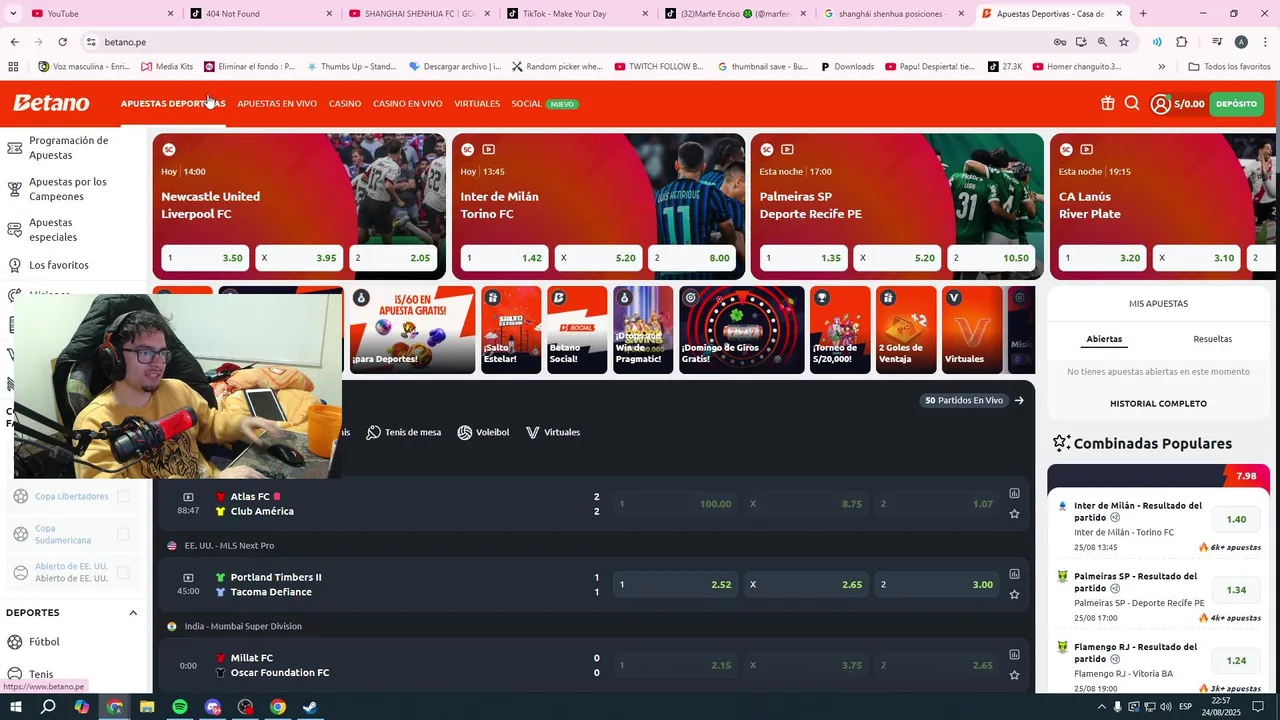Open the Casino section

coord(345,104)
